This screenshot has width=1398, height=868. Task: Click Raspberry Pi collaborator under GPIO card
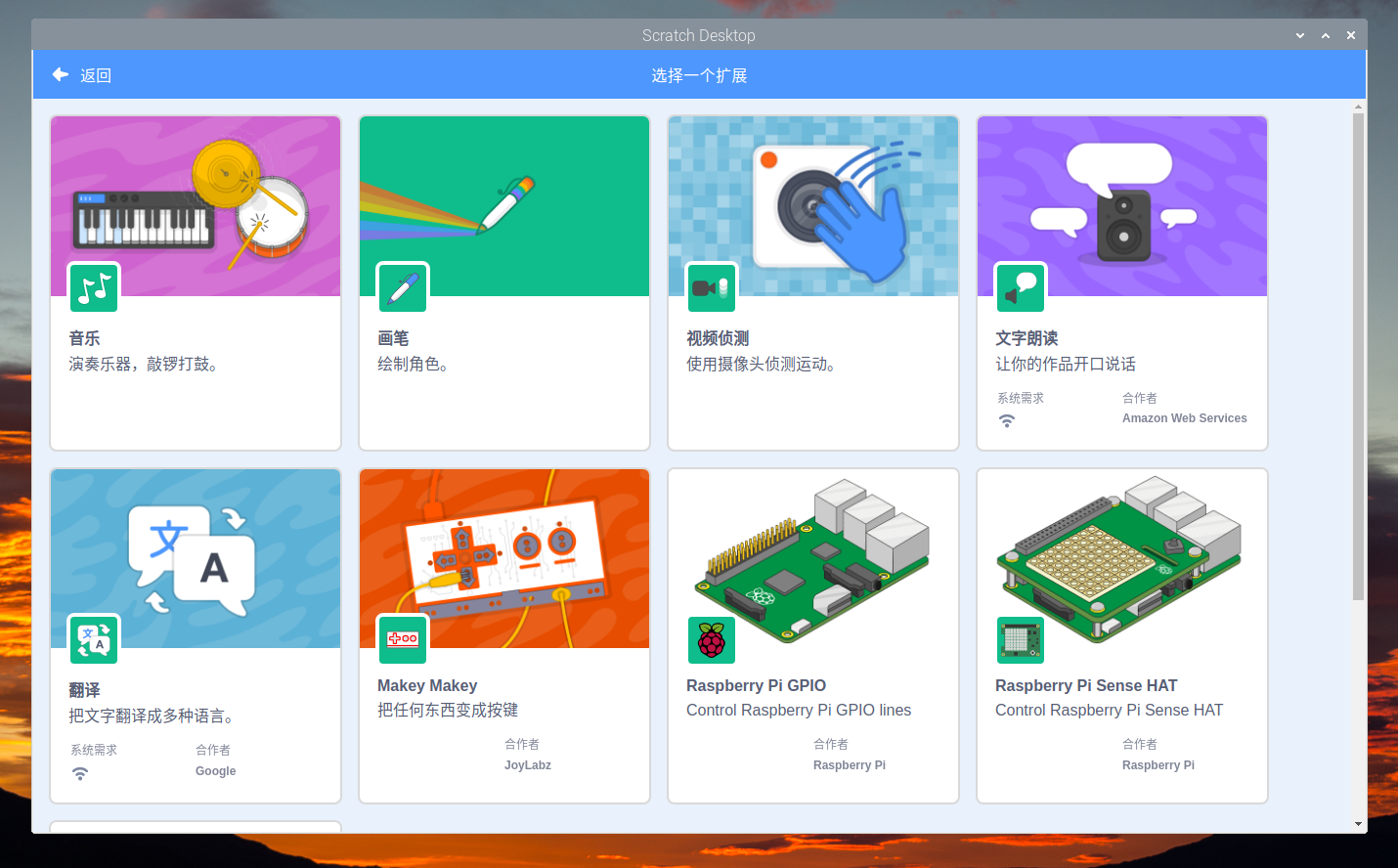click(850, 765)
